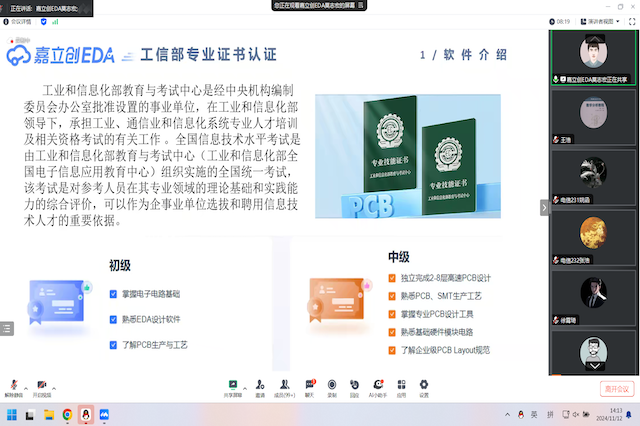Click the Record icon
640x426 pixels.
point(332,385)
